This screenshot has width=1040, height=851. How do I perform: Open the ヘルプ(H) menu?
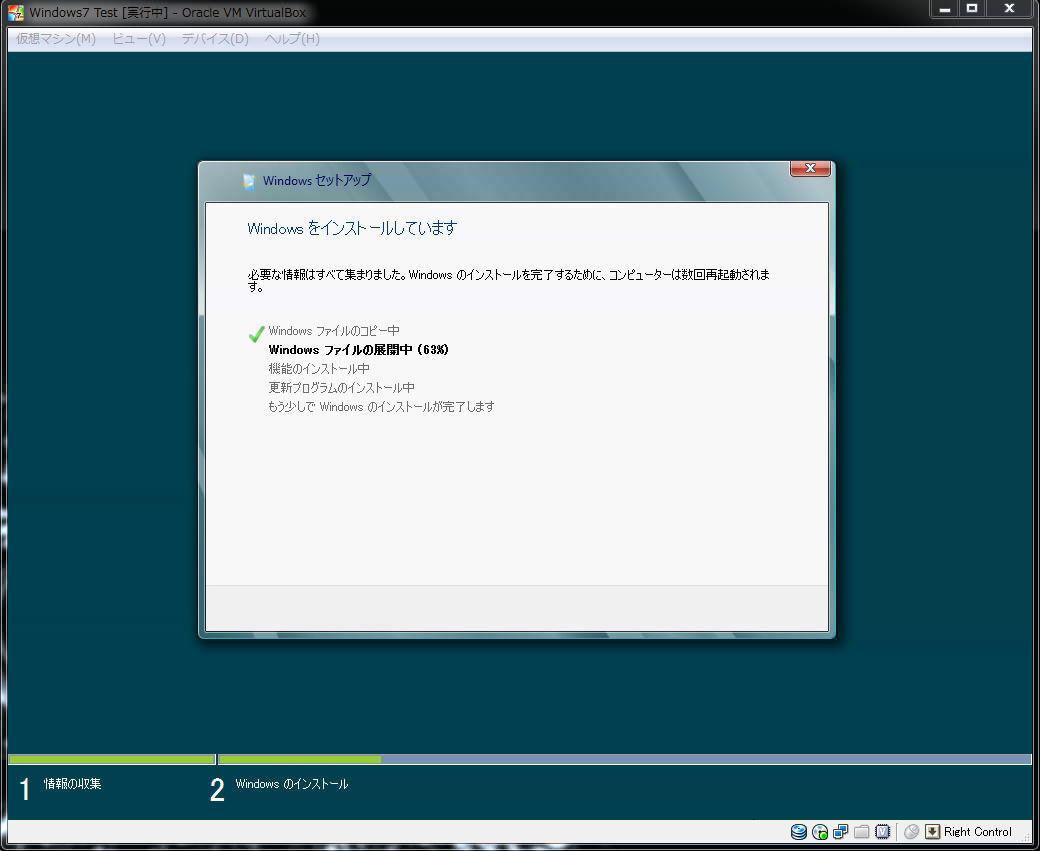click(292, 38)
